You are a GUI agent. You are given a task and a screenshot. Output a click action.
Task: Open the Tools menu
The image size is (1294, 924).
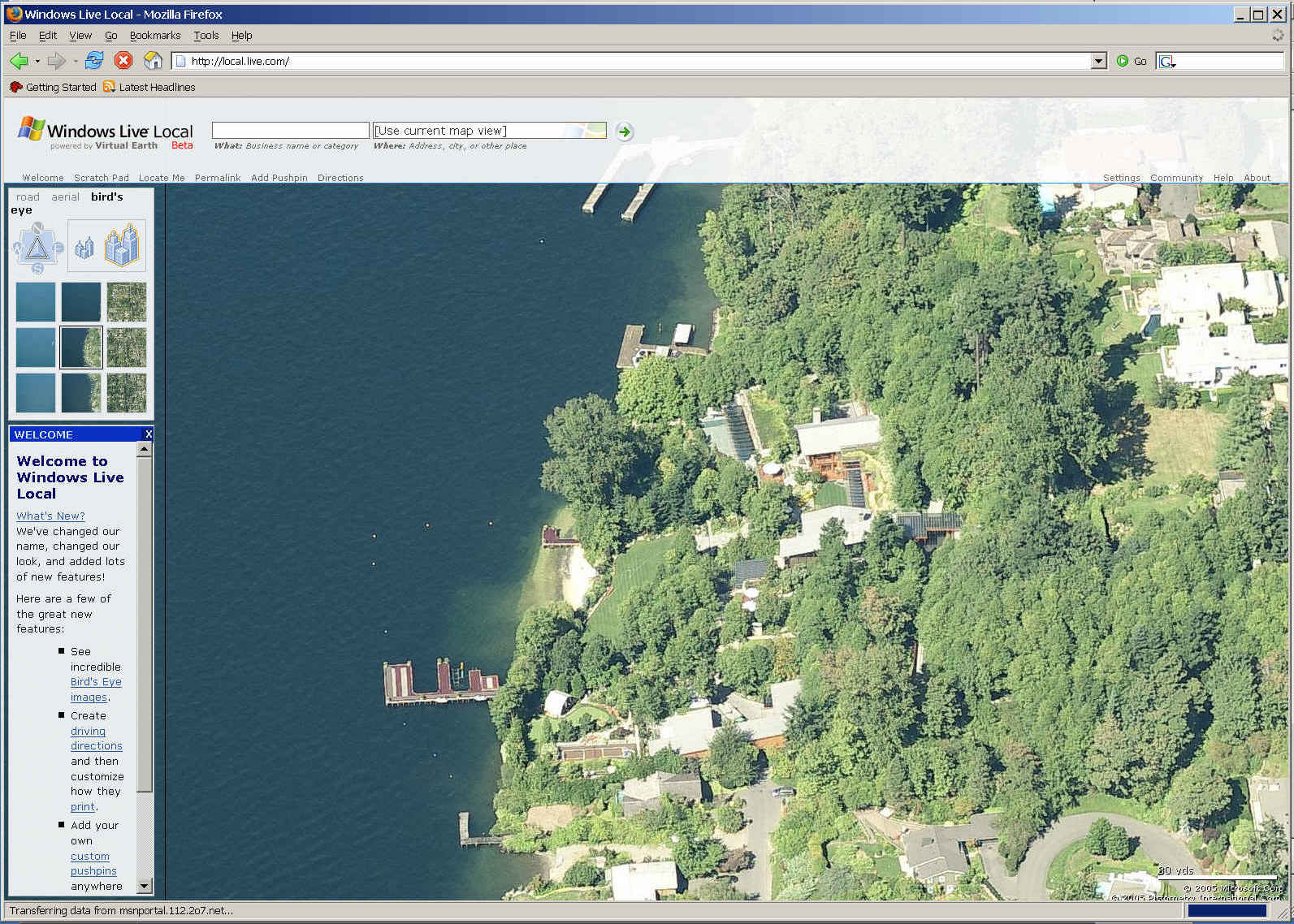206,36
